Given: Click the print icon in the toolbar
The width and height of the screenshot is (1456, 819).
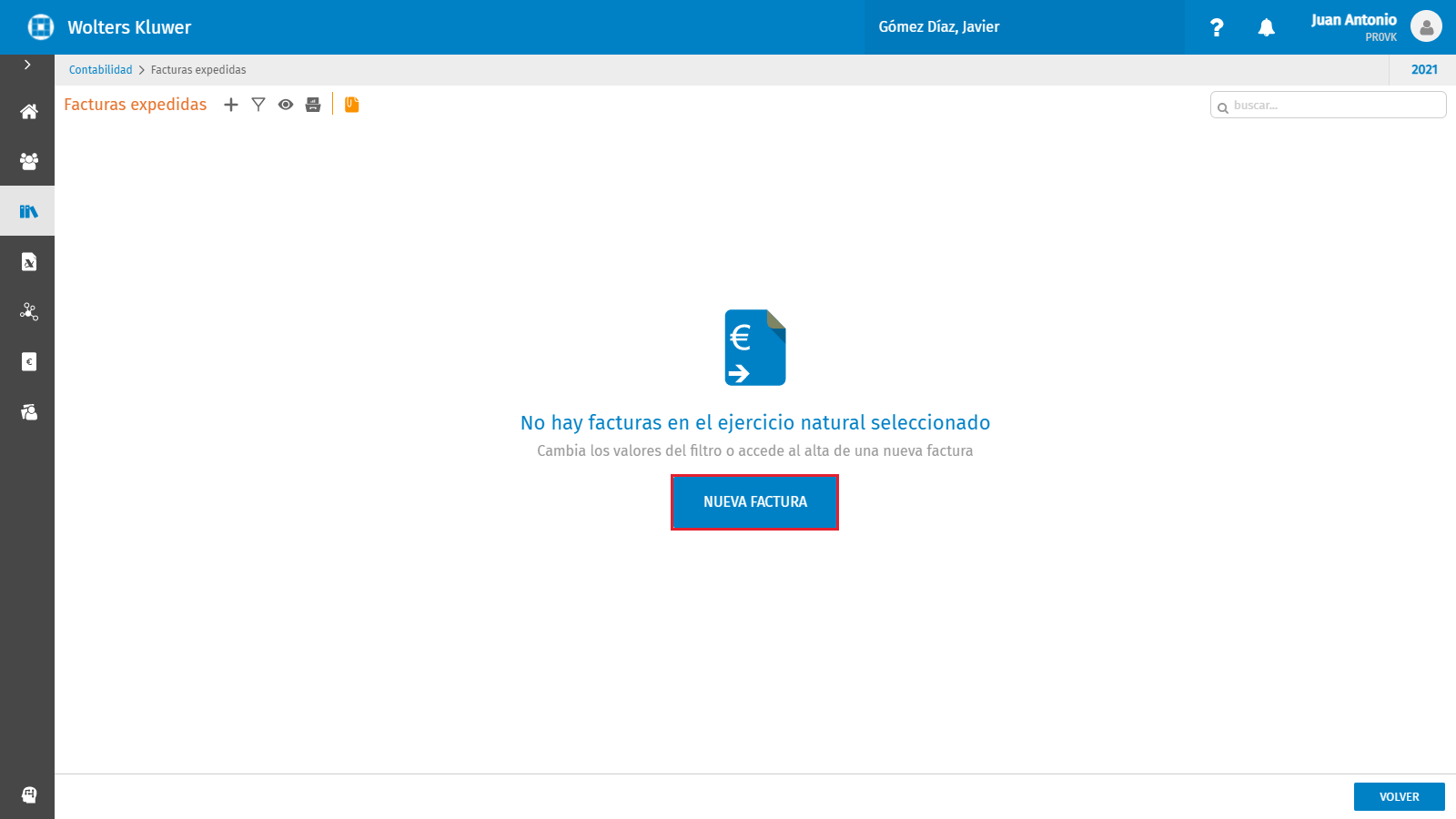Looking at the screenshot, I should [x=313, y=105].
